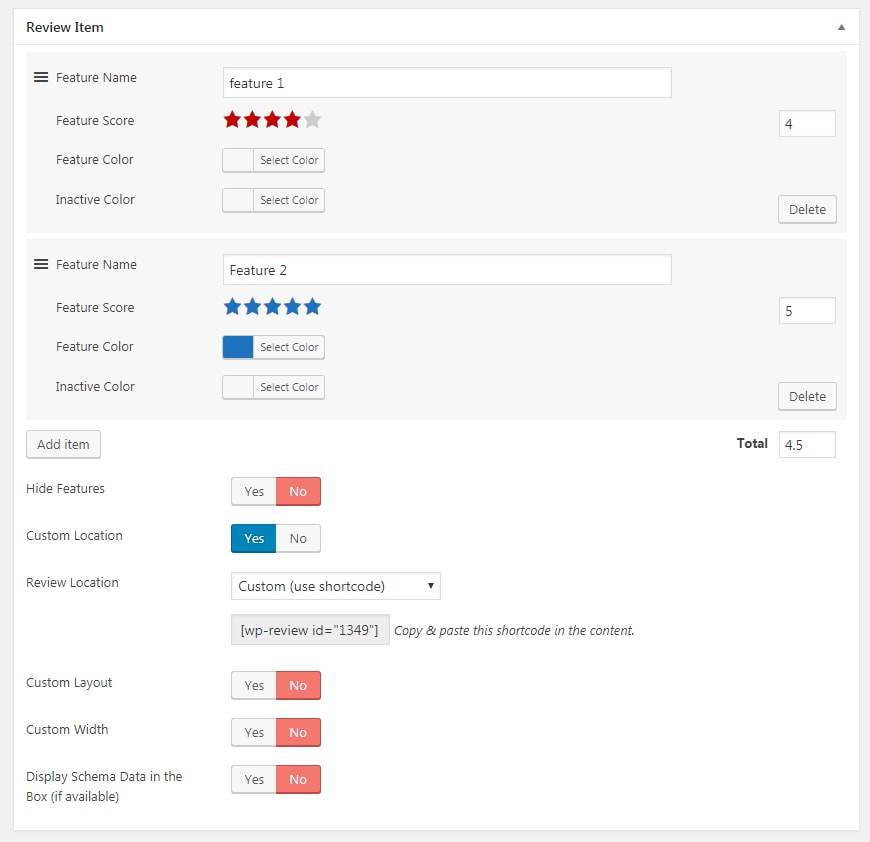
Task: Set Feature 2 score to three stars
Action: (272, 306)
